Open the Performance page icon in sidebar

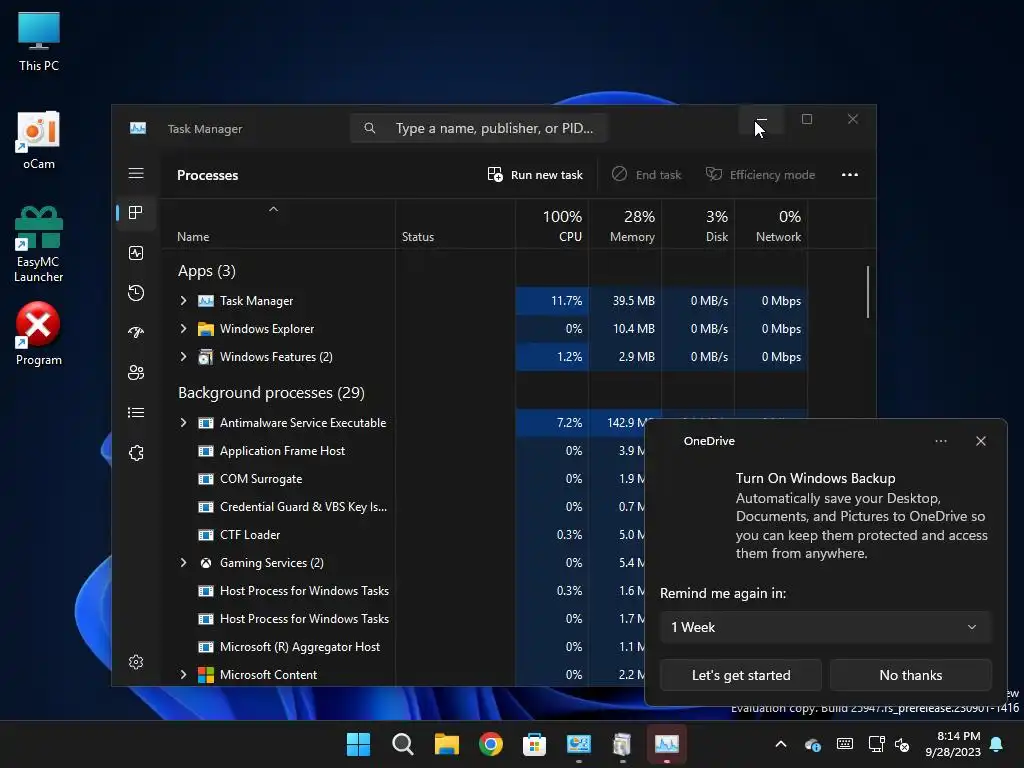tap(136, 253)
